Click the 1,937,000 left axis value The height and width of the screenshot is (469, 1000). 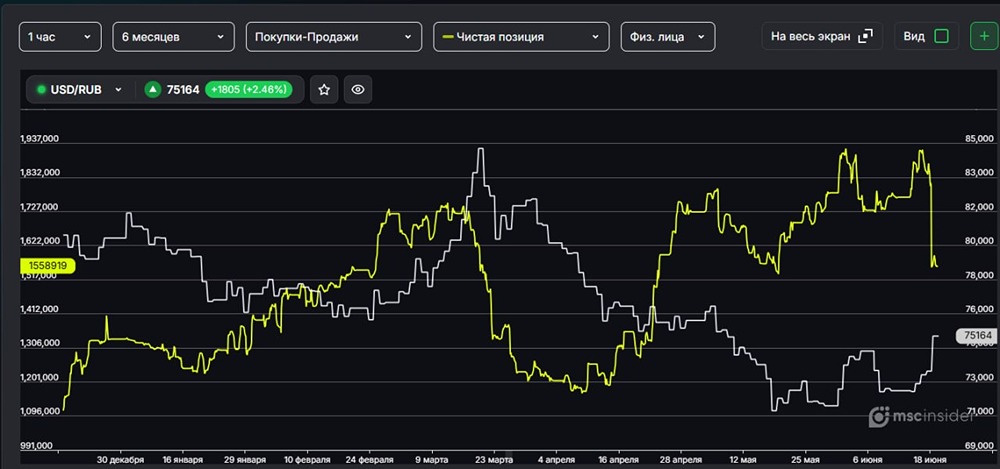41,138
